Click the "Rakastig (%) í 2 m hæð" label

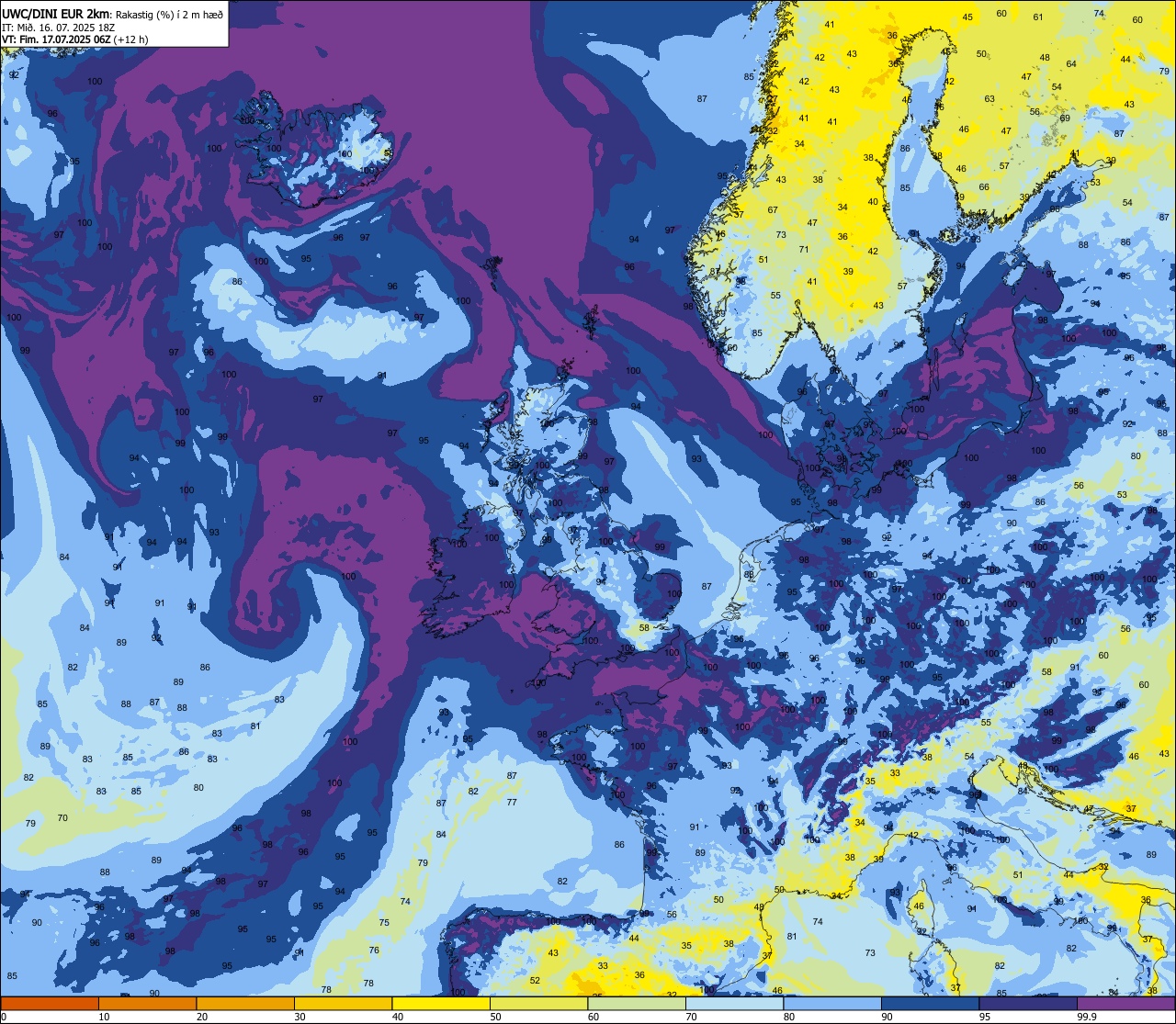pos(169,15)
